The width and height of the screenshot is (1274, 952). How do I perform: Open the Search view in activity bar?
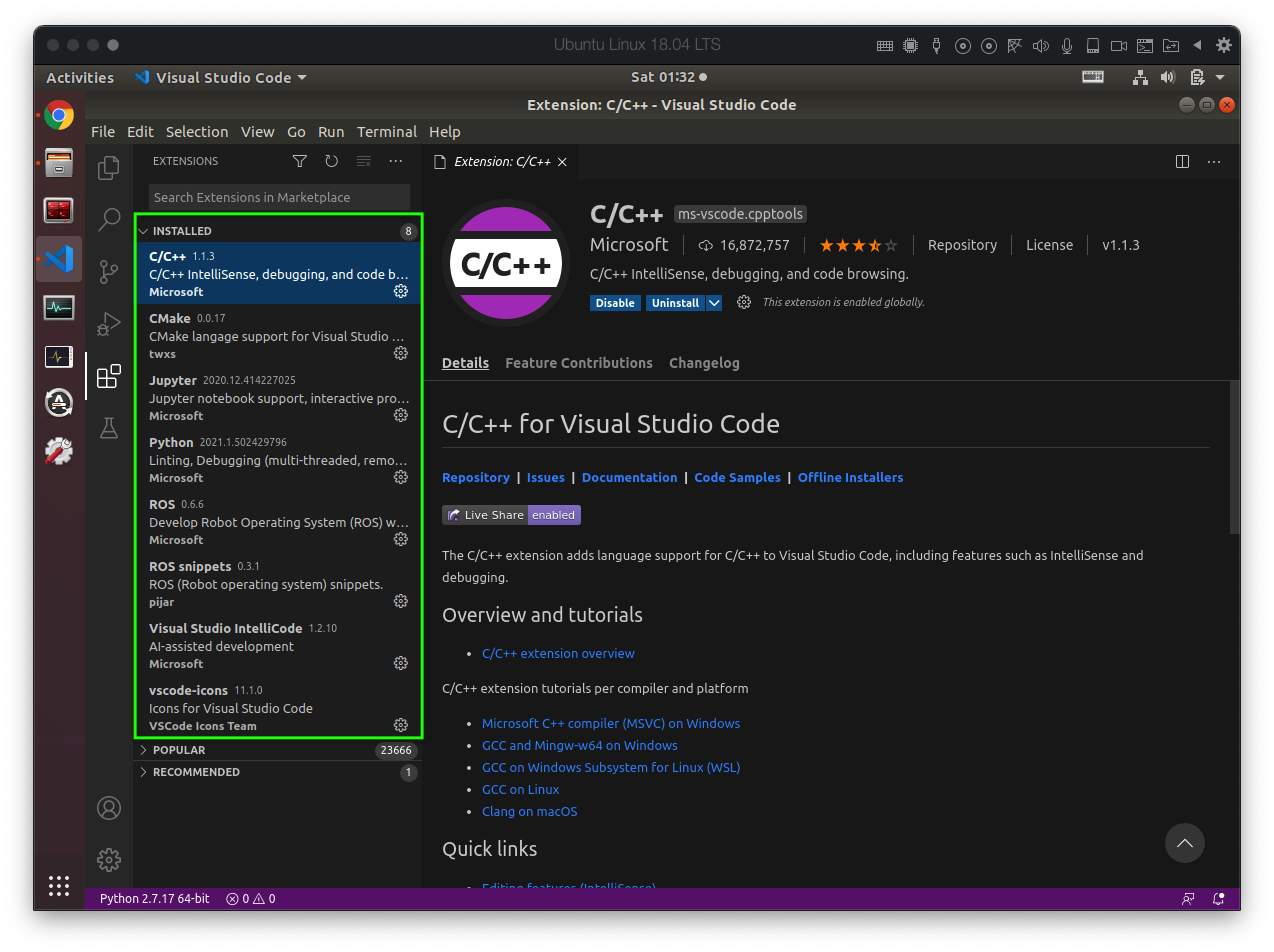[x=109, y=220]
